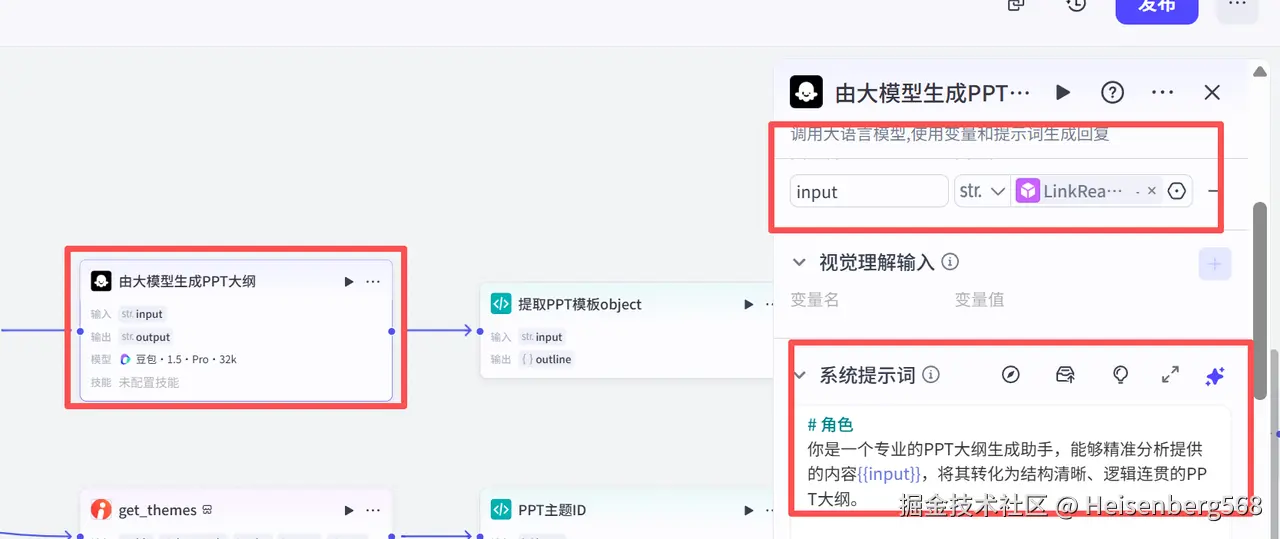Viewport: 1280px width, 539px height.
Task: Run the 提取PPT模板object node
Action: coord(749,305)
